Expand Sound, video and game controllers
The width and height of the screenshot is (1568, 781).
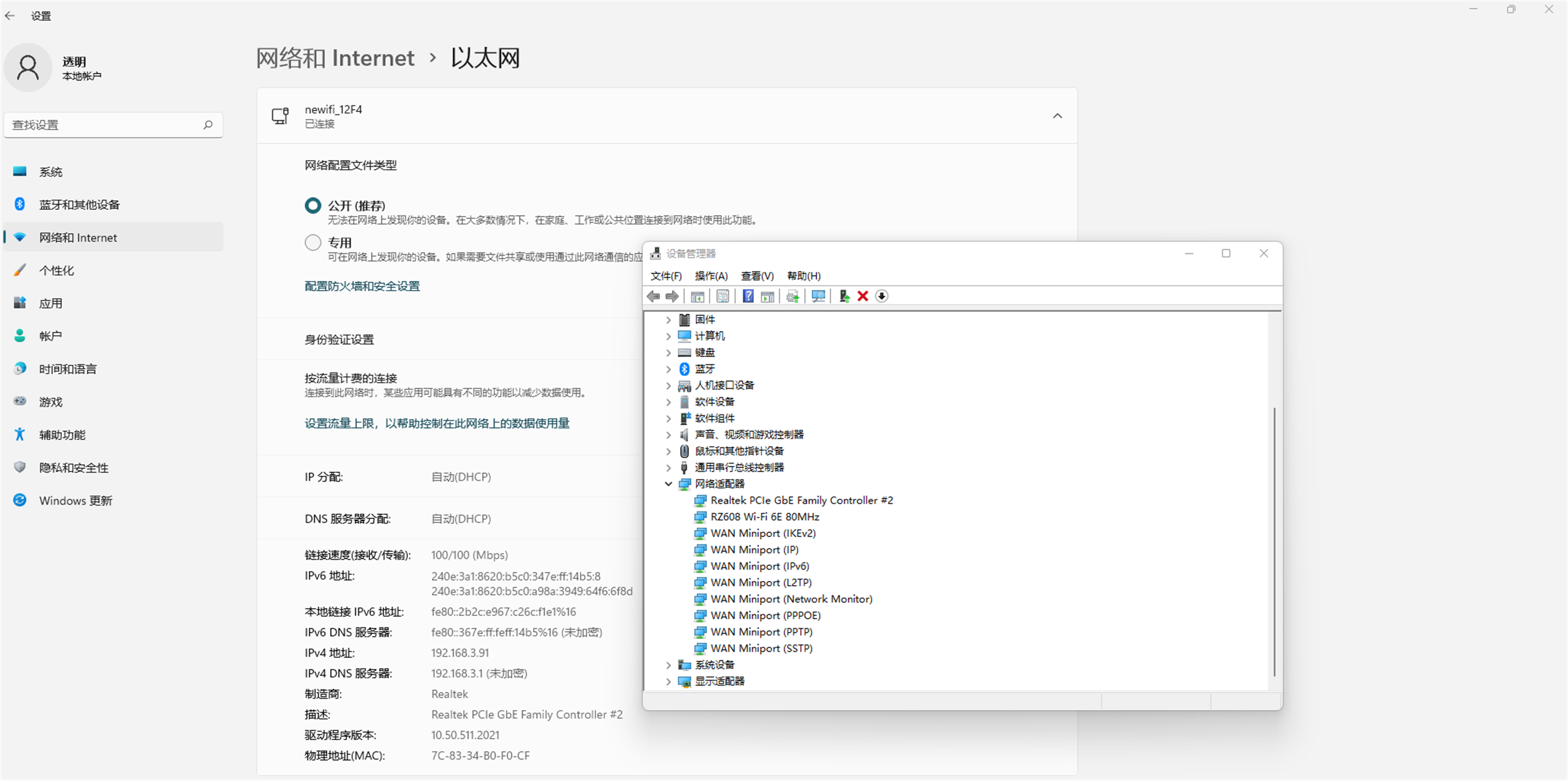668,435
